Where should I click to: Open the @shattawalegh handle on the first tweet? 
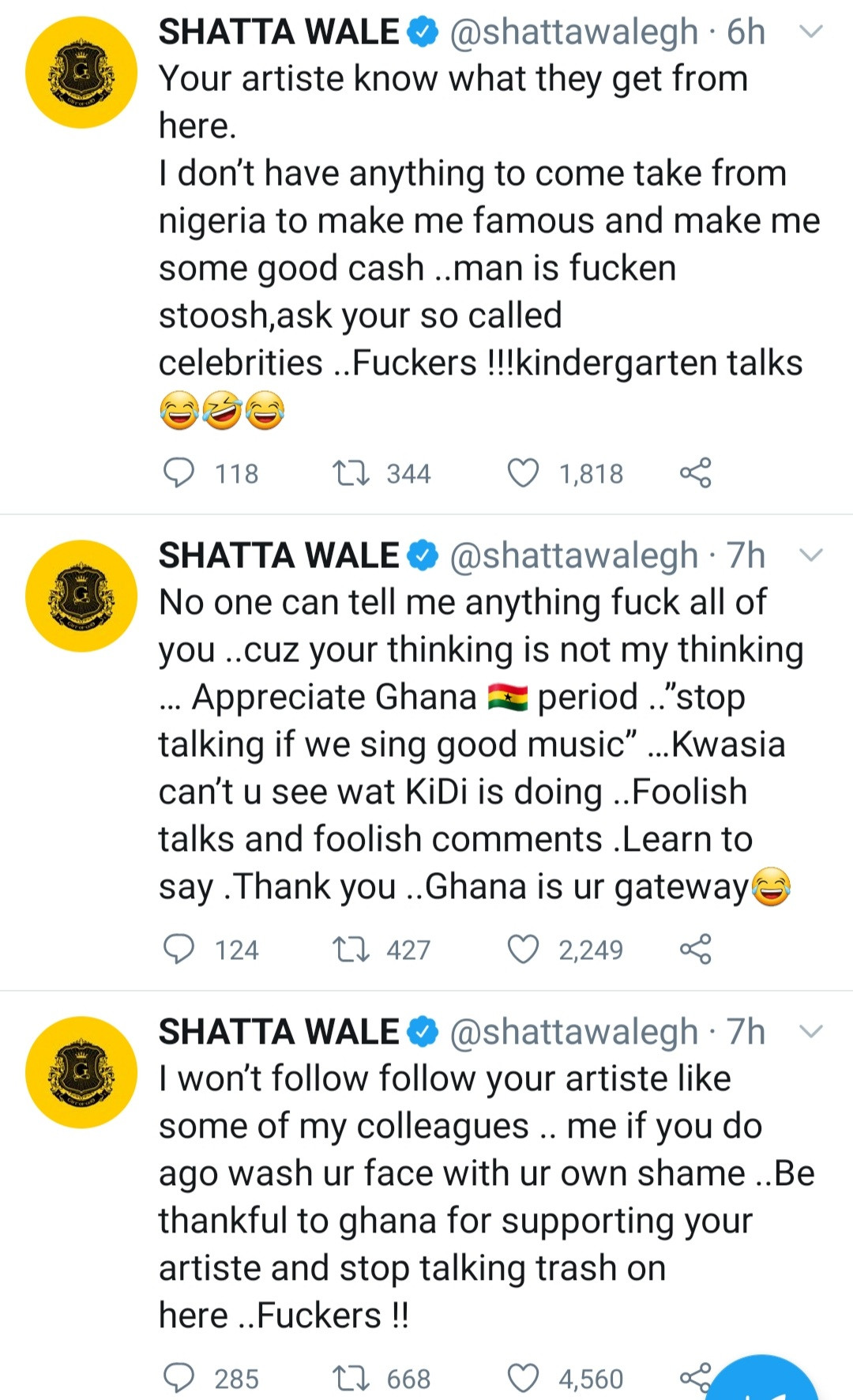[x=574, y=32]
